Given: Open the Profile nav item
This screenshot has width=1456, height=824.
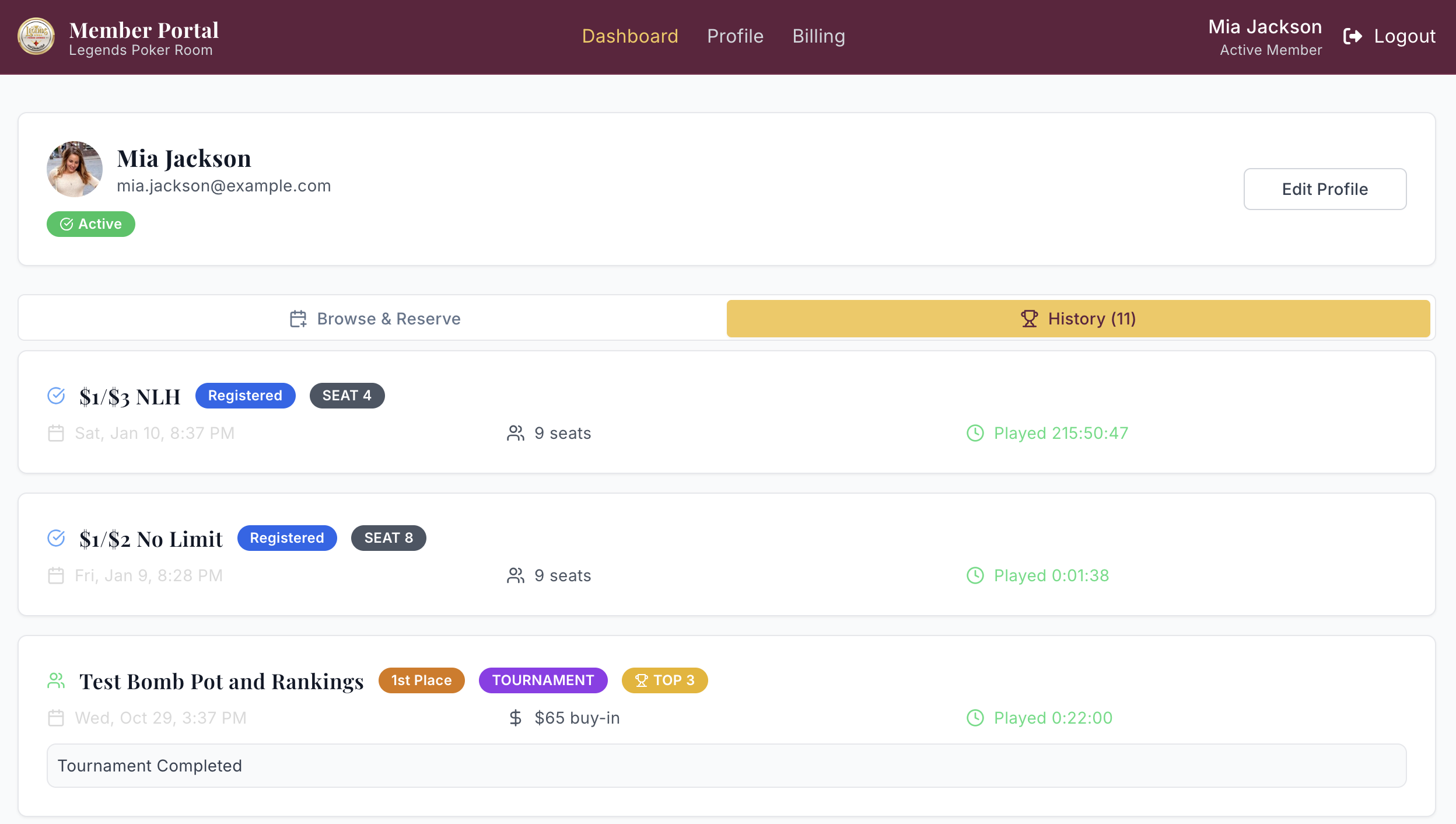Looking at the screenshot, I should coord(735,36).
